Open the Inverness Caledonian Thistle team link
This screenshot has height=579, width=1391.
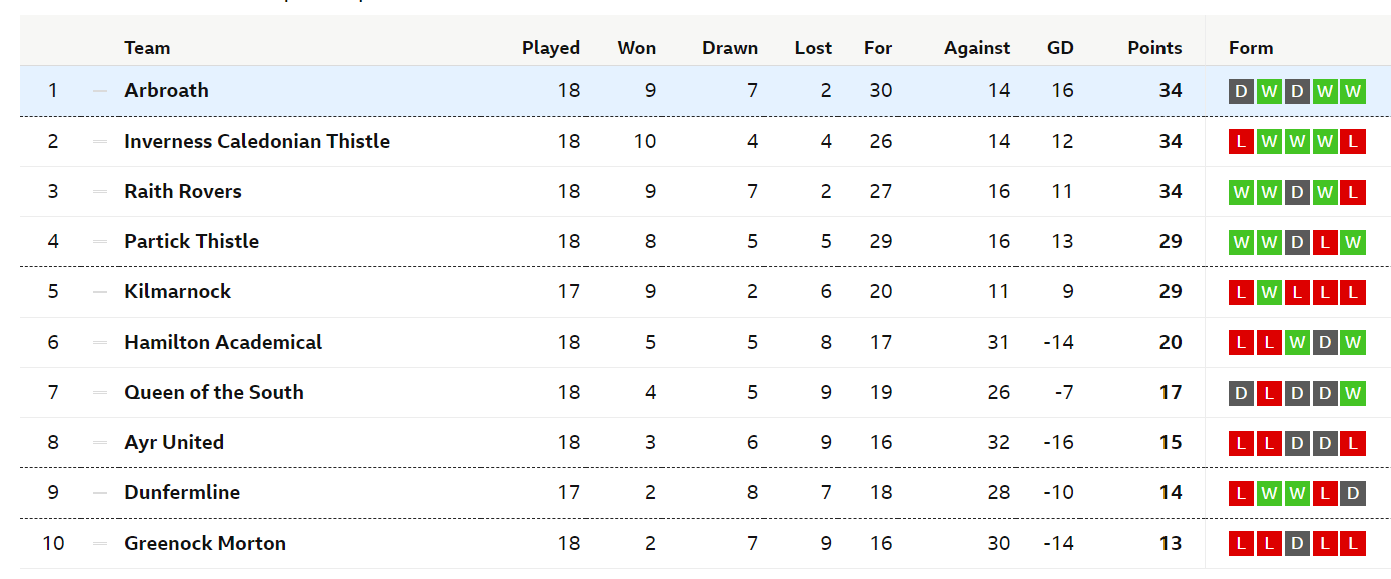click(x=257, y=141)
